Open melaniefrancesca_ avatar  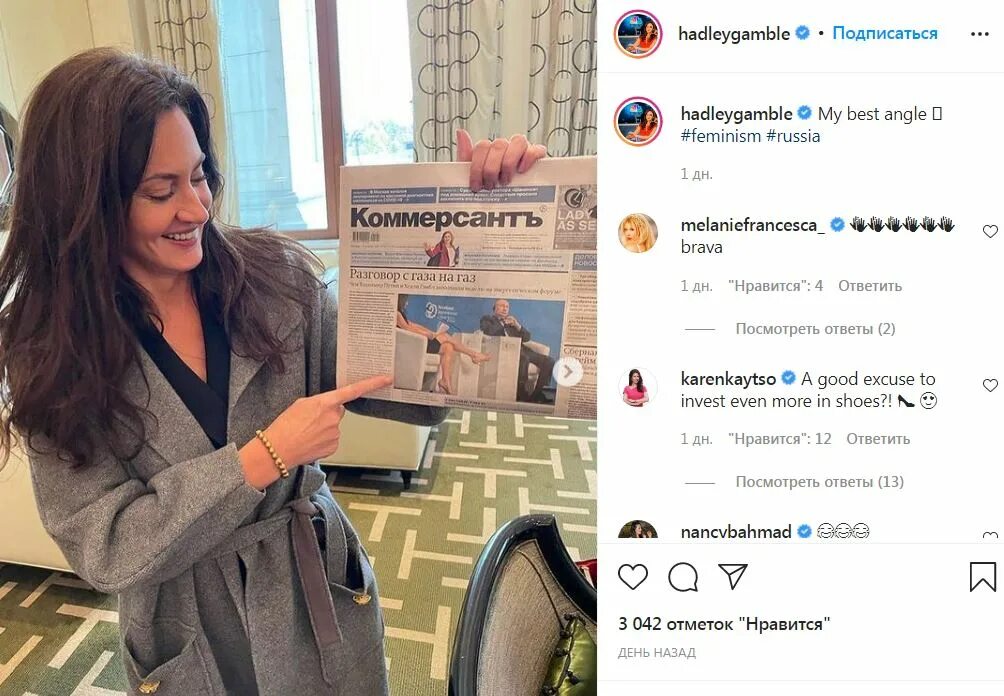click(638, 232)
